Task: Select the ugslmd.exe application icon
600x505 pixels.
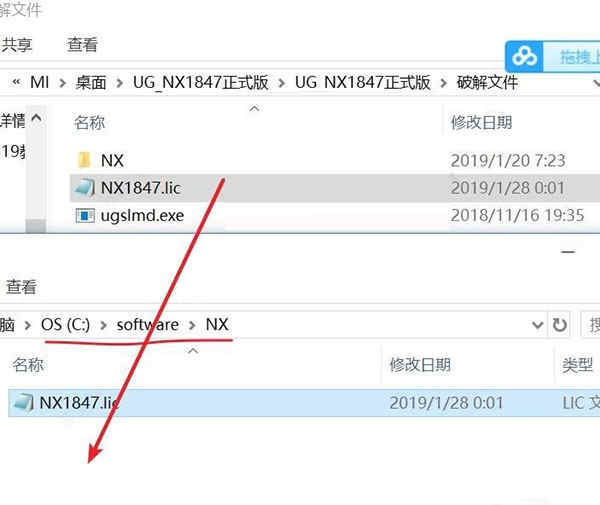Action: (x=85, y=215)
